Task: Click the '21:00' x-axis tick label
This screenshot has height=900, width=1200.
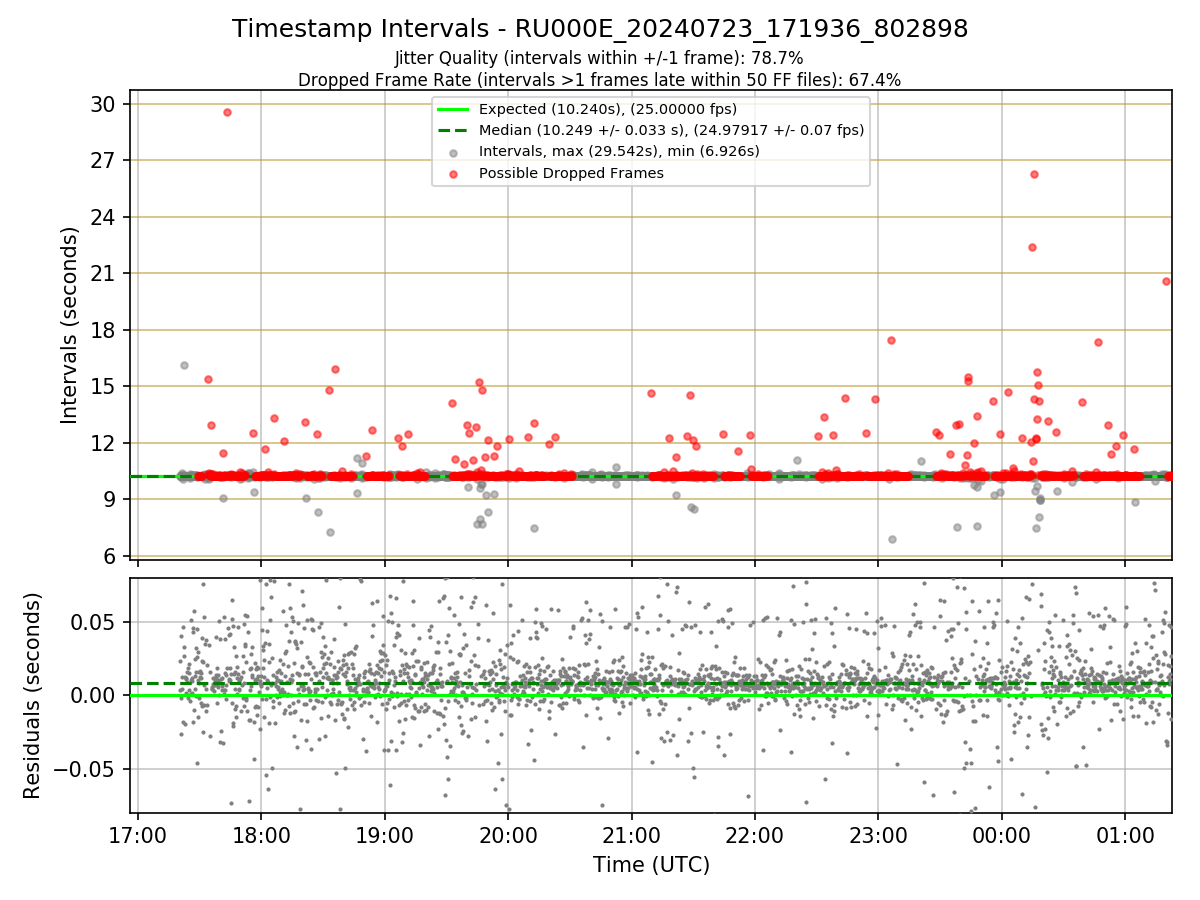Action: pyautogui.click(x=631, y=834)
